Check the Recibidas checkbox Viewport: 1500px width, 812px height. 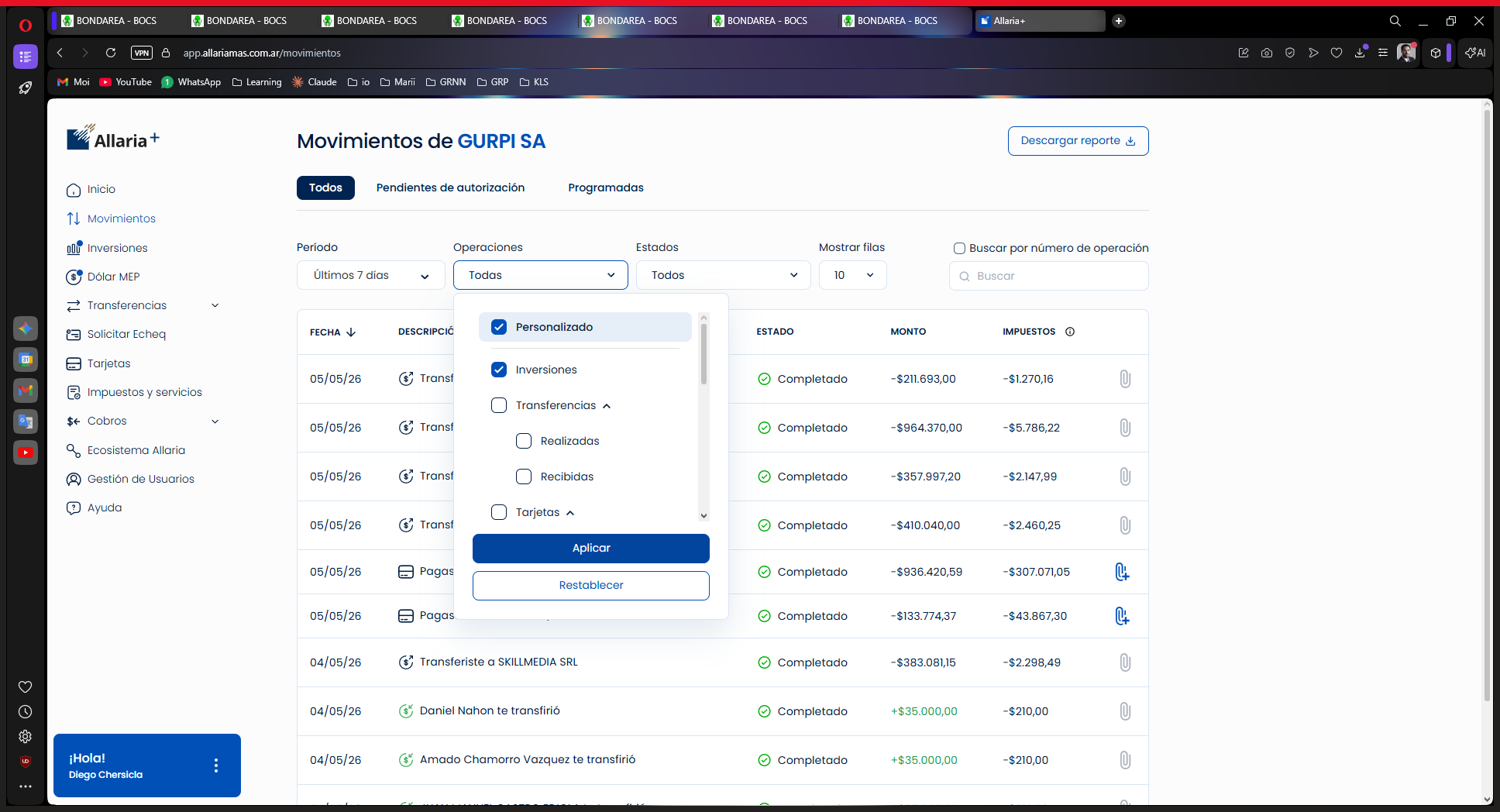click(524, 477)
